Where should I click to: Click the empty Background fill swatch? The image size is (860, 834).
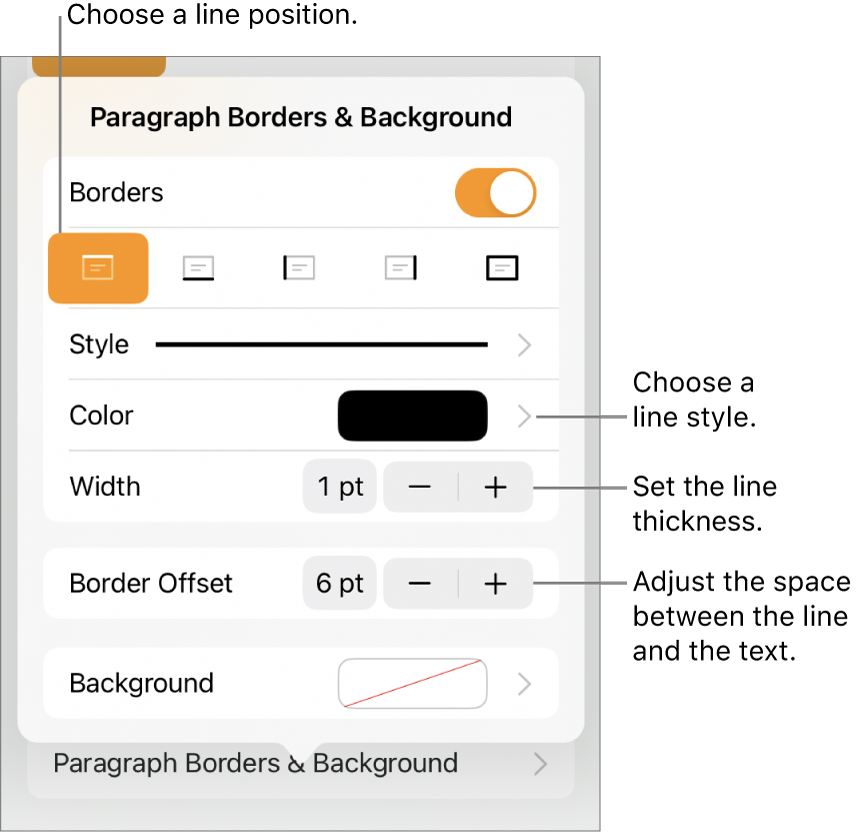point(413,684)
